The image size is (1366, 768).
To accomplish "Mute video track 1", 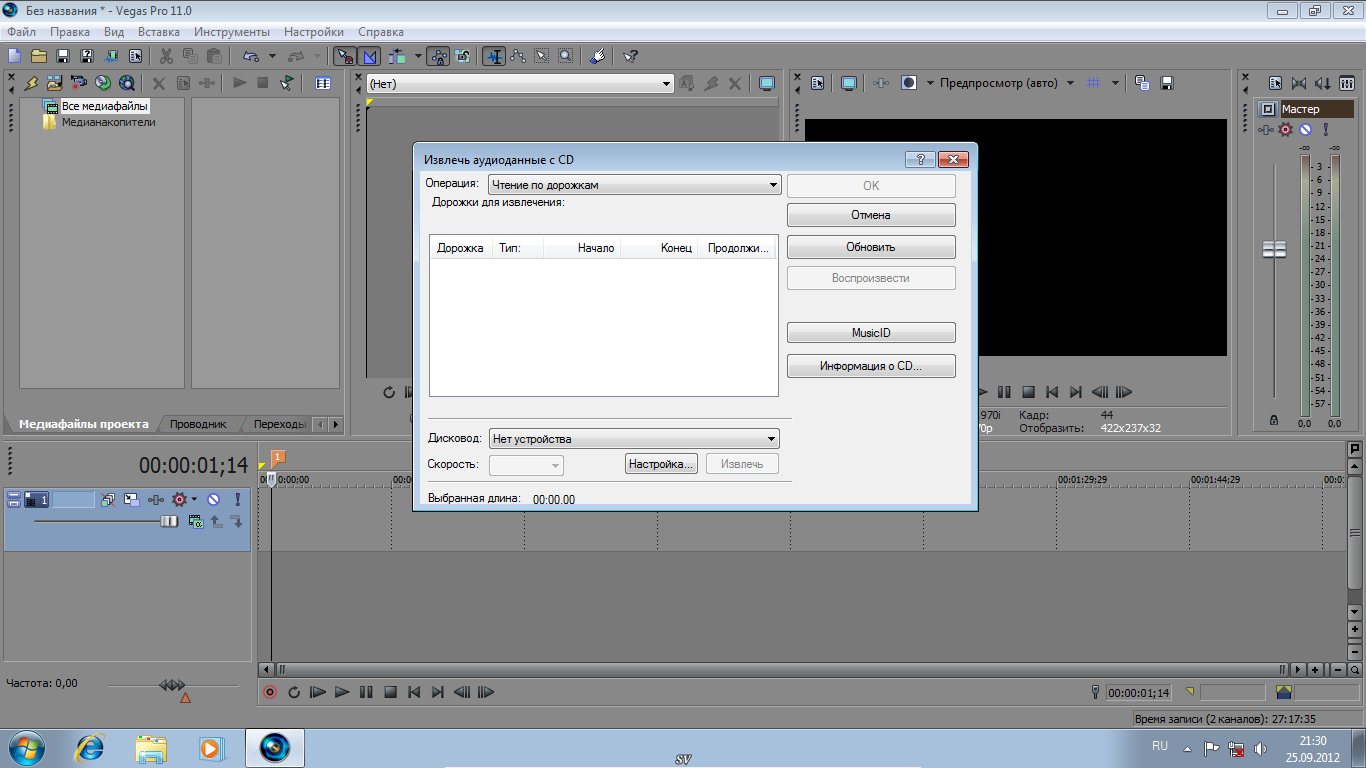I will [213, 499].
